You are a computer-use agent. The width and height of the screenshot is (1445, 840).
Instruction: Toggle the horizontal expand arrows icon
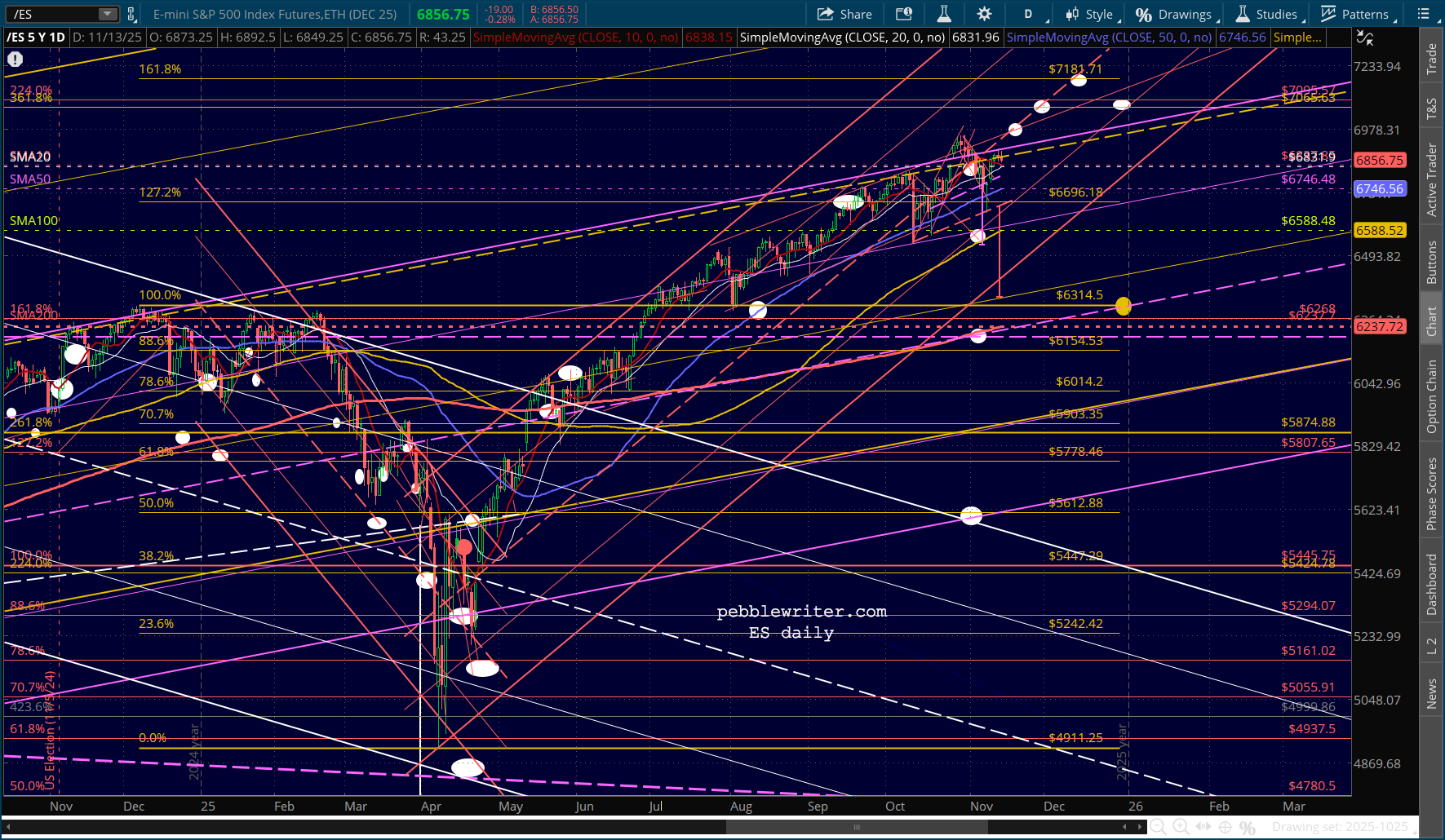tap(1203, 827)
